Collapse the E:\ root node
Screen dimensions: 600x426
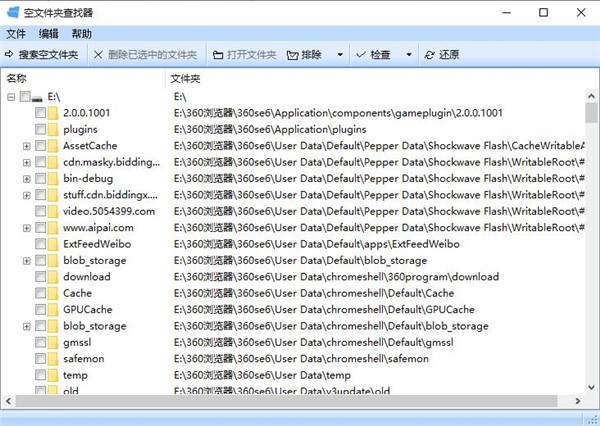pos(11,97)
